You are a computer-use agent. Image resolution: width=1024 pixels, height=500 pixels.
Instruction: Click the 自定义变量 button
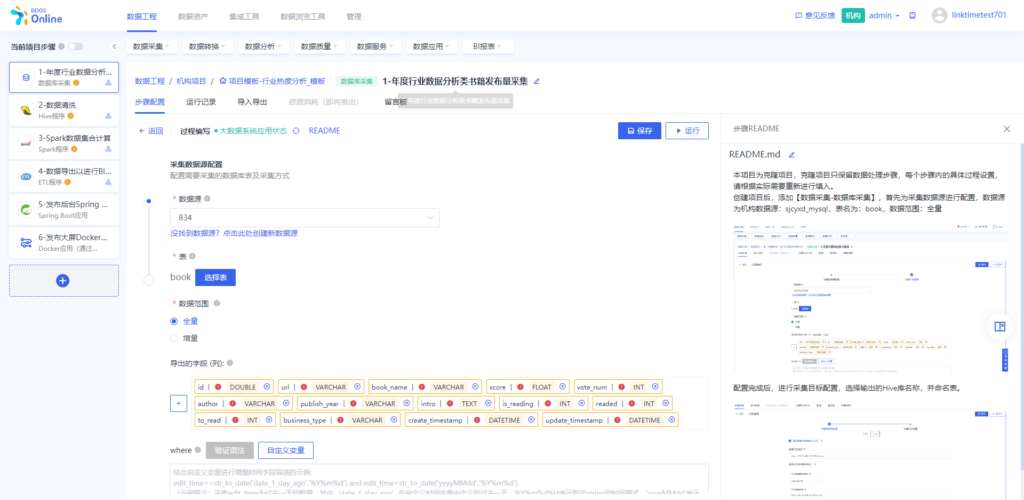click(286, 450)
